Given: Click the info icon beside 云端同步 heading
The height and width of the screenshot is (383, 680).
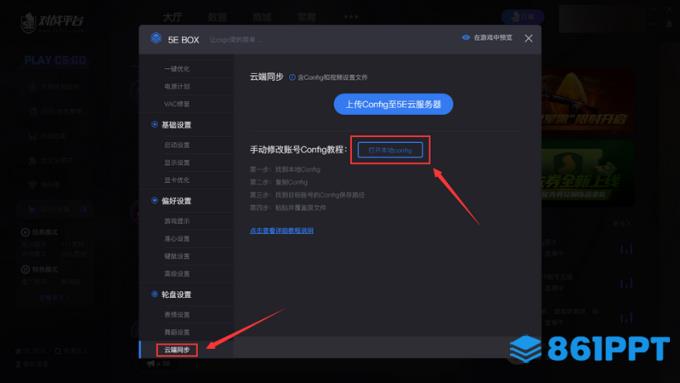Looking at the screenshot, I should click(x=292, y=77).
